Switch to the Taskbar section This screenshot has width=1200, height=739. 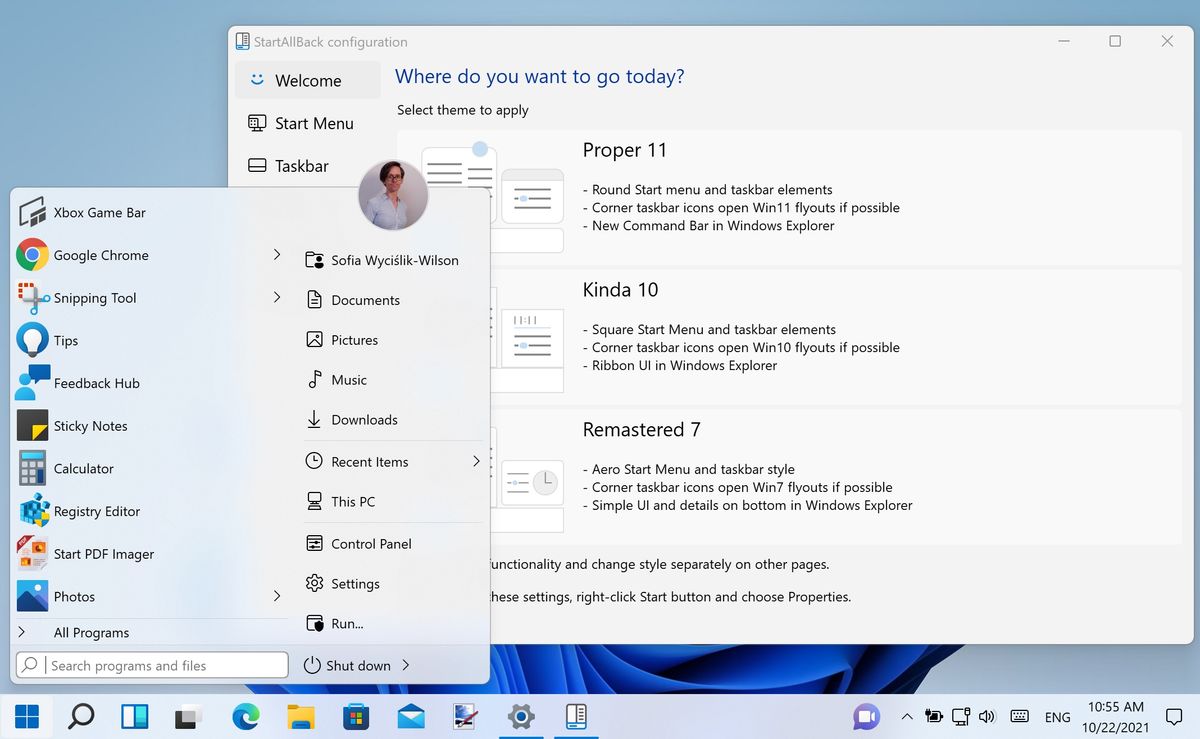click(x=300, y=165)
